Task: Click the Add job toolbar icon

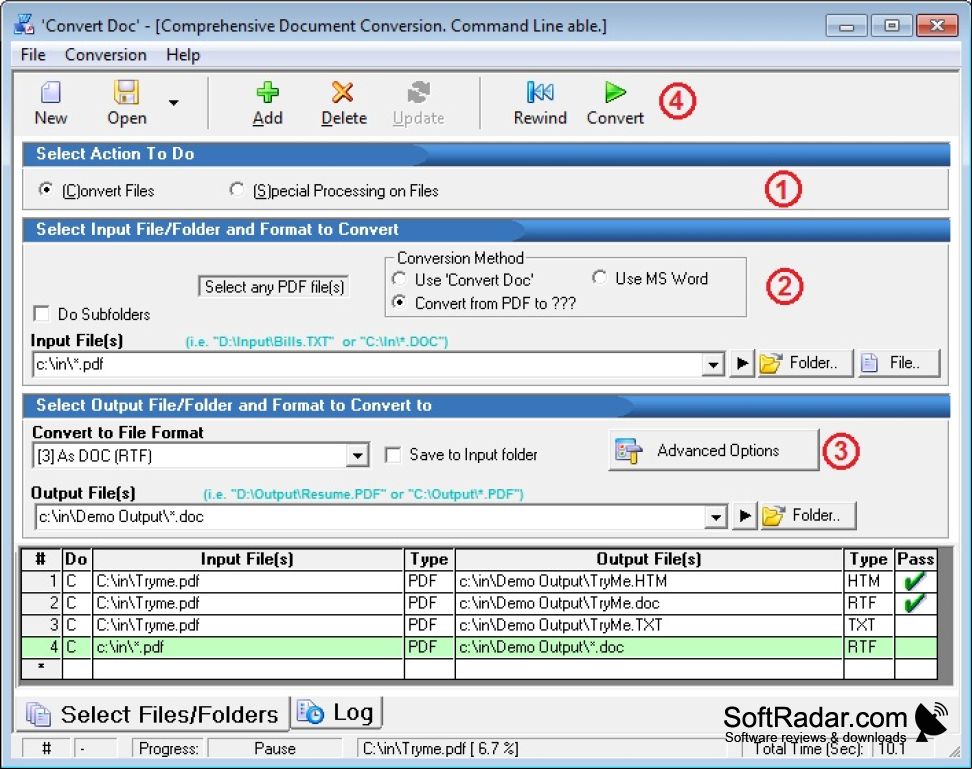Action: (267, 92)
